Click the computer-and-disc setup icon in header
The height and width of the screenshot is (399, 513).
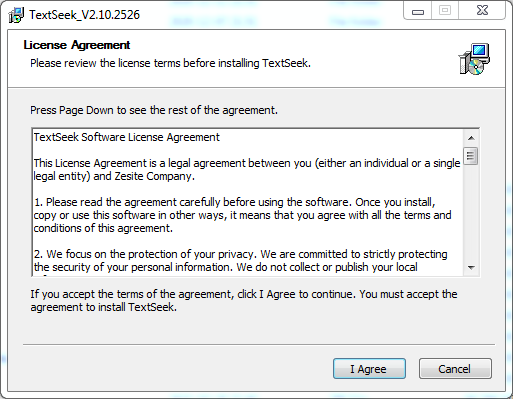(474, 59)
